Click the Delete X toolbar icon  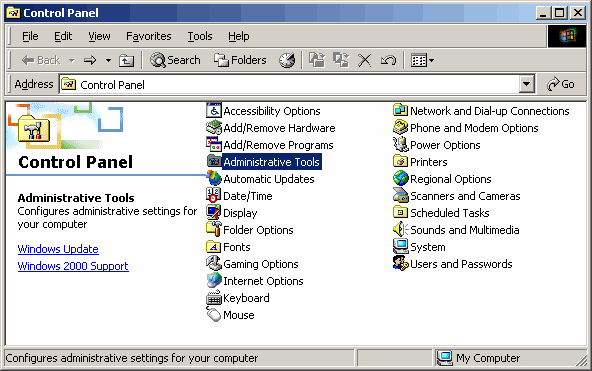[364, 60]
